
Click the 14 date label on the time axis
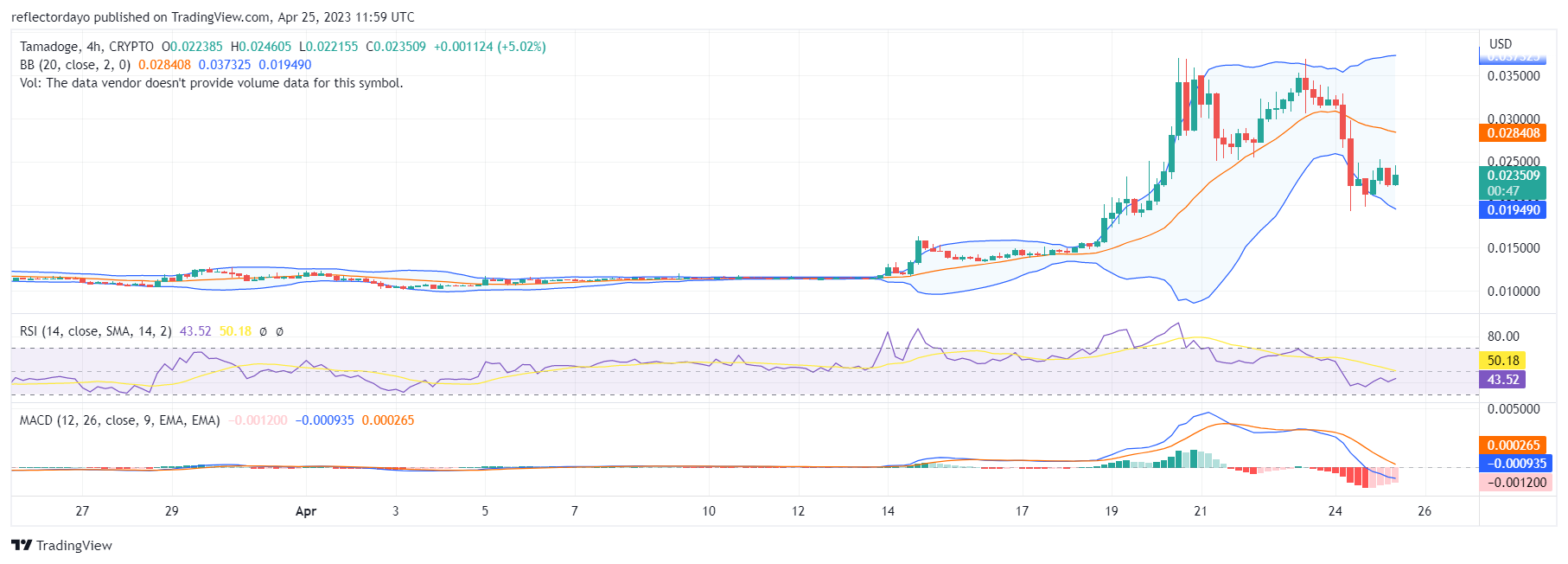click(x=888, y=511)
